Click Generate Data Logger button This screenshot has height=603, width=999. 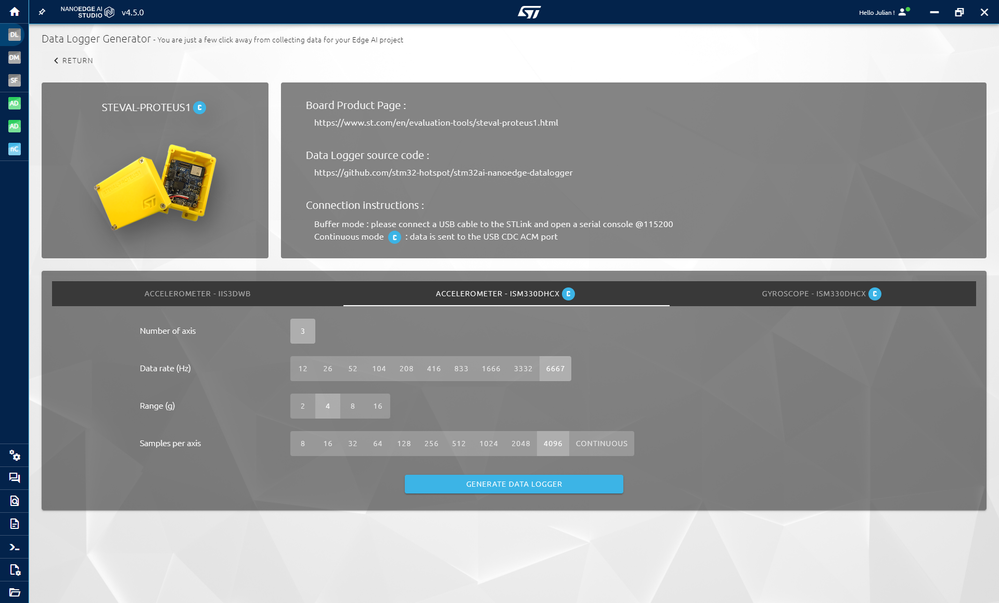pos(514,484)
